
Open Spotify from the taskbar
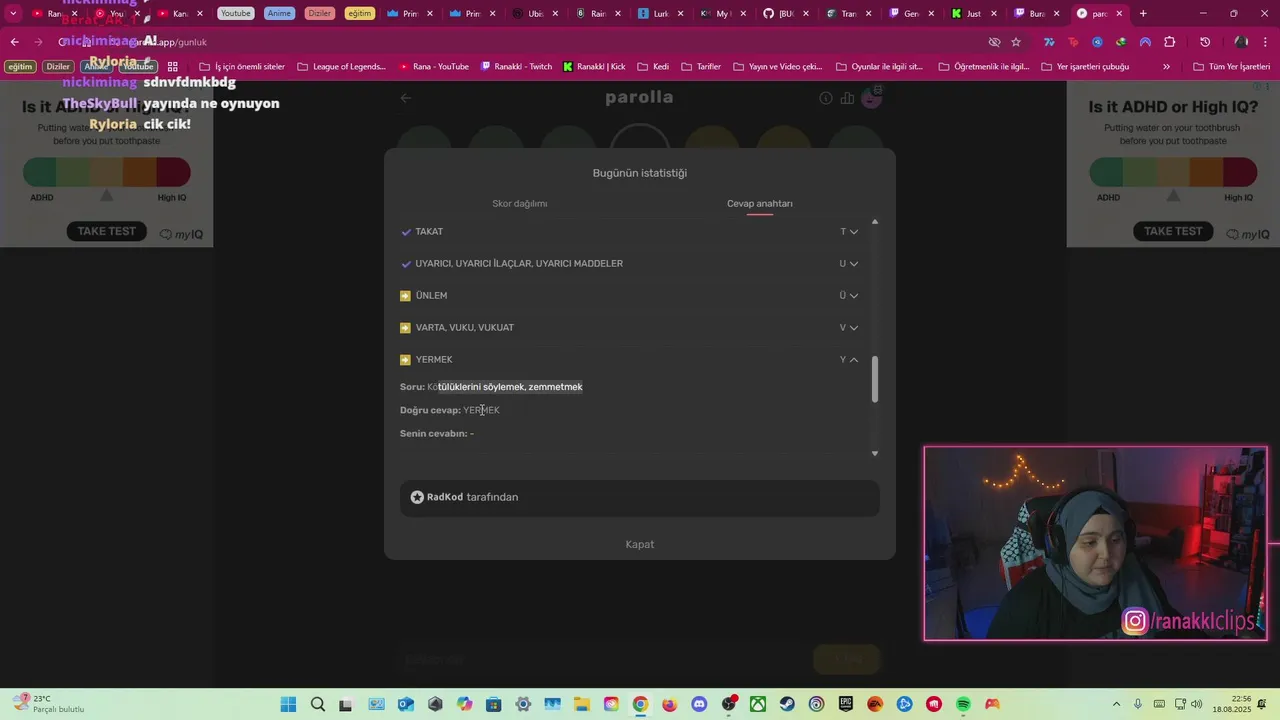pyautogui.click(x=963, y=704)
